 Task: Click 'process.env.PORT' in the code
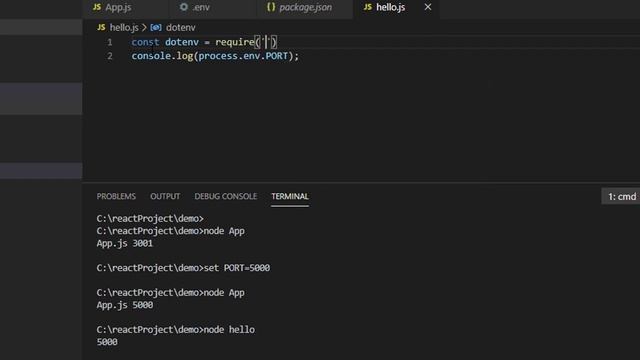[x=243, y=56]
